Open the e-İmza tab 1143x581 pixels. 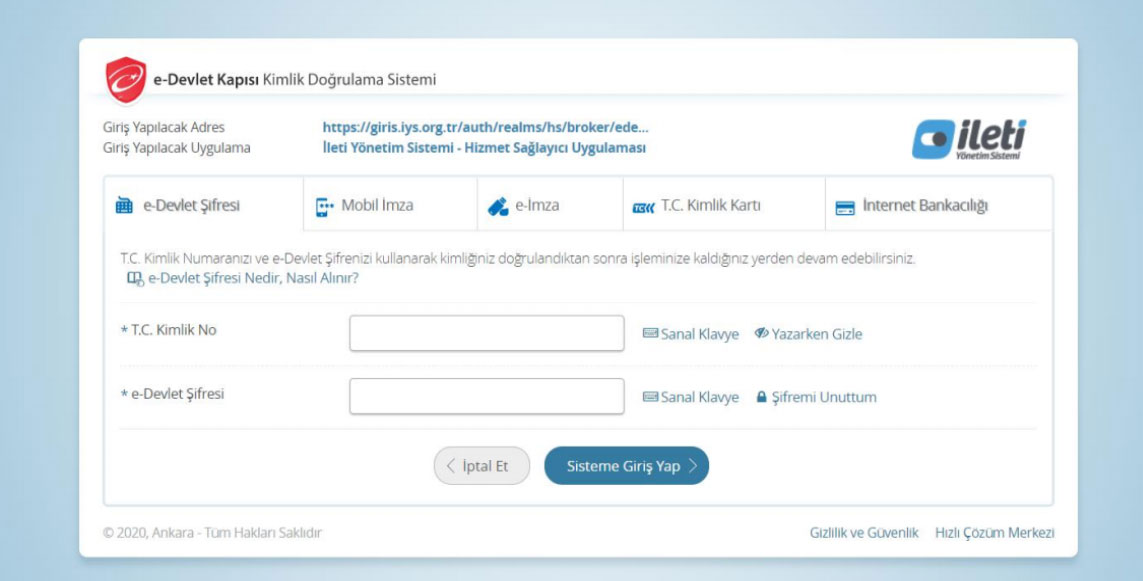click(550, 205)
